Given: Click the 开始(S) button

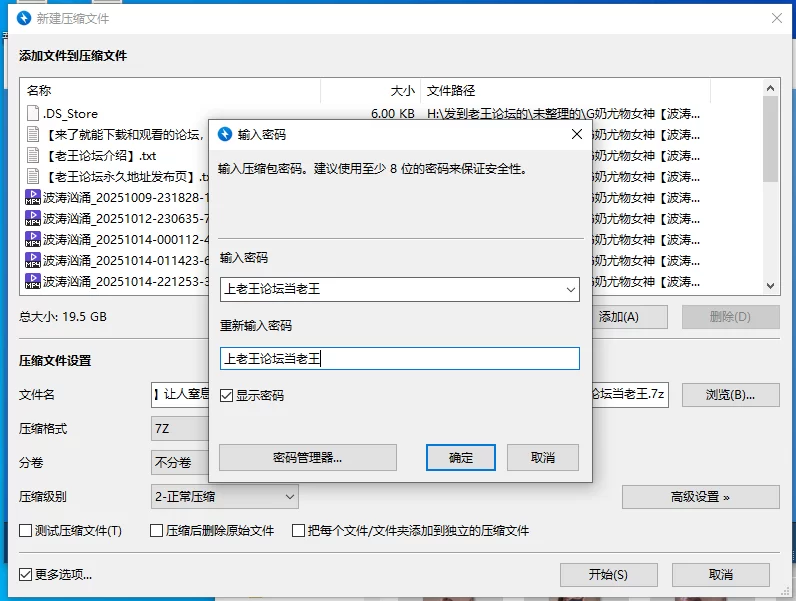Looking at the screenshot, I should click(609, 575).
